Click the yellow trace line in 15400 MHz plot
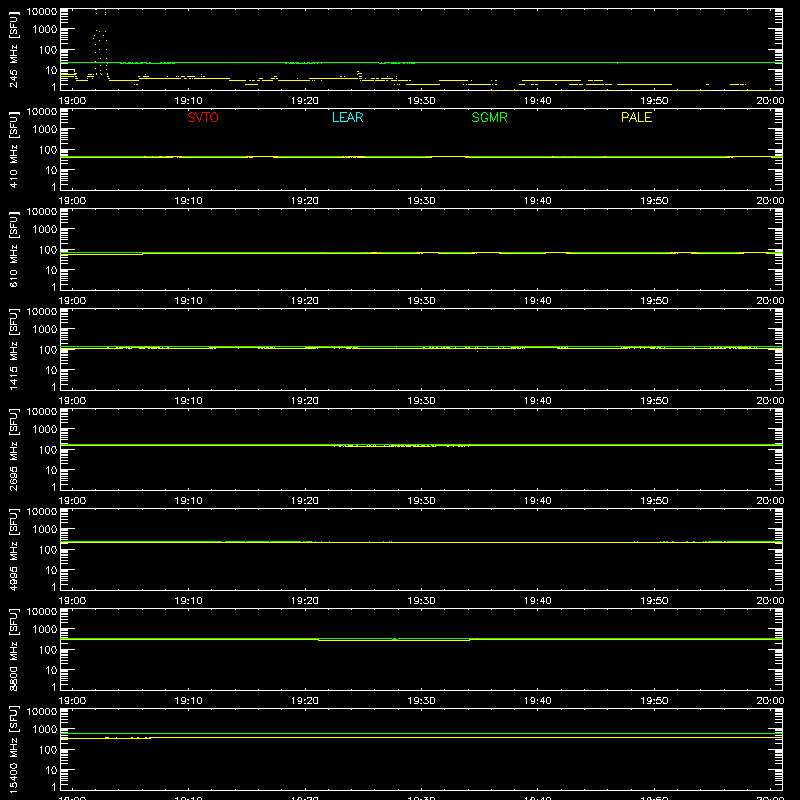Screen dimensions: 800x800 pos(421,738)
